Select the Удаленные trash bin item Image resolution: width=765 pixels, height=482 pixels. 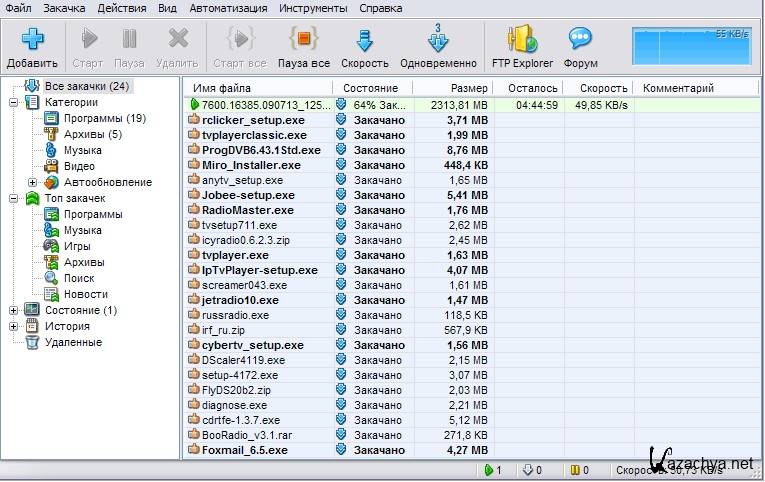coord(32,342)
